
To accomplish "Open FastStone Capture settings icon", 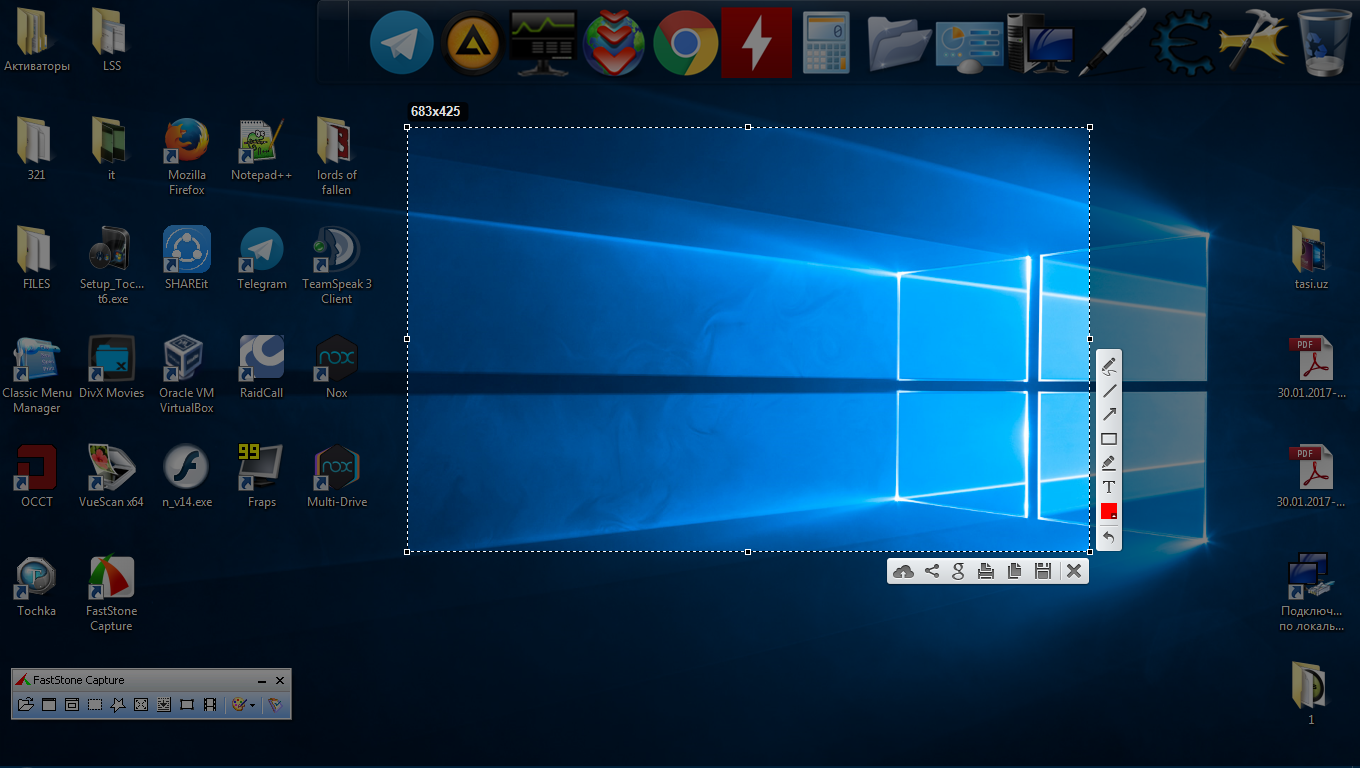I will 275,705.
